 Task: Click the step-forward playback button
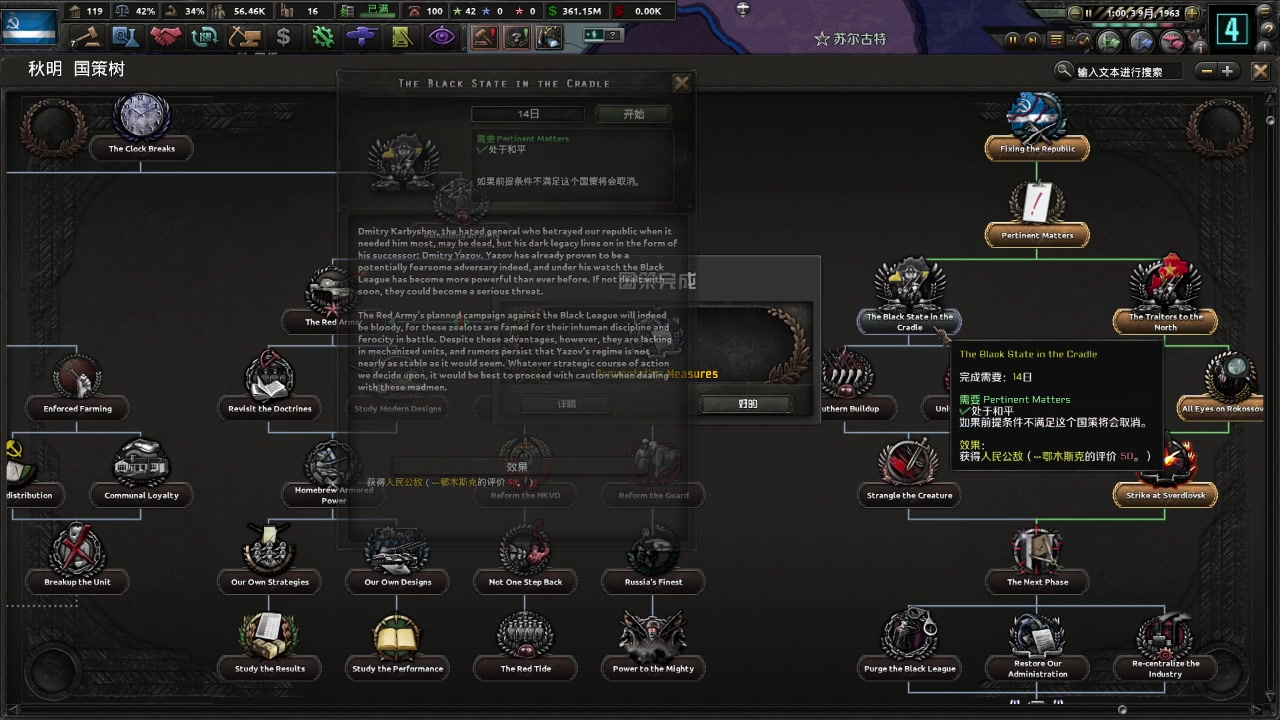[1034, 40]
